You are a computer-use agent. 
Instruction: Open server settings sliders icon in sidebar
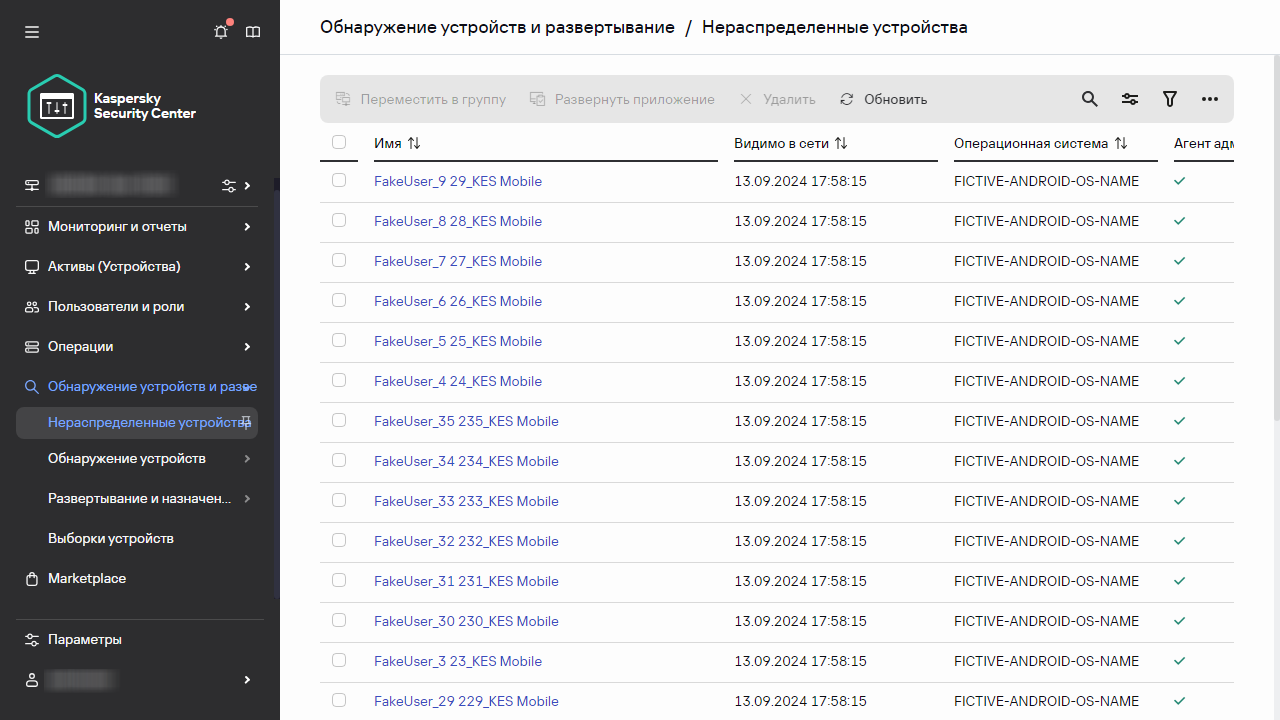click(x=229, y=185)
